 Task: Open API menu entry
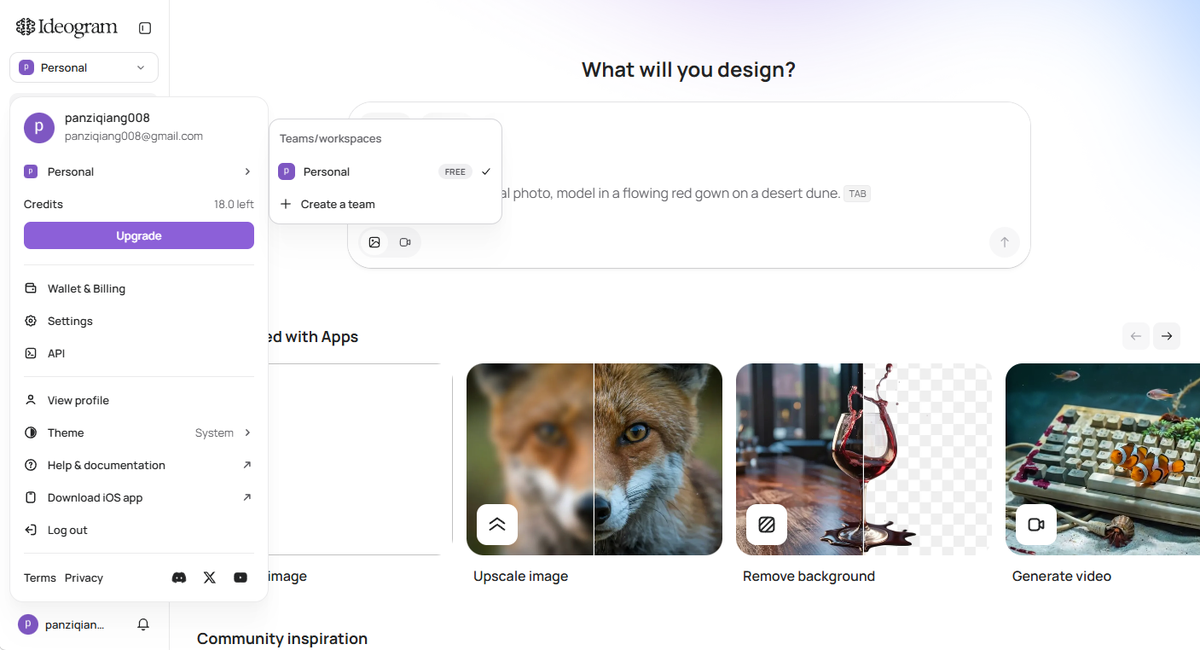click(x=139, y=353)
